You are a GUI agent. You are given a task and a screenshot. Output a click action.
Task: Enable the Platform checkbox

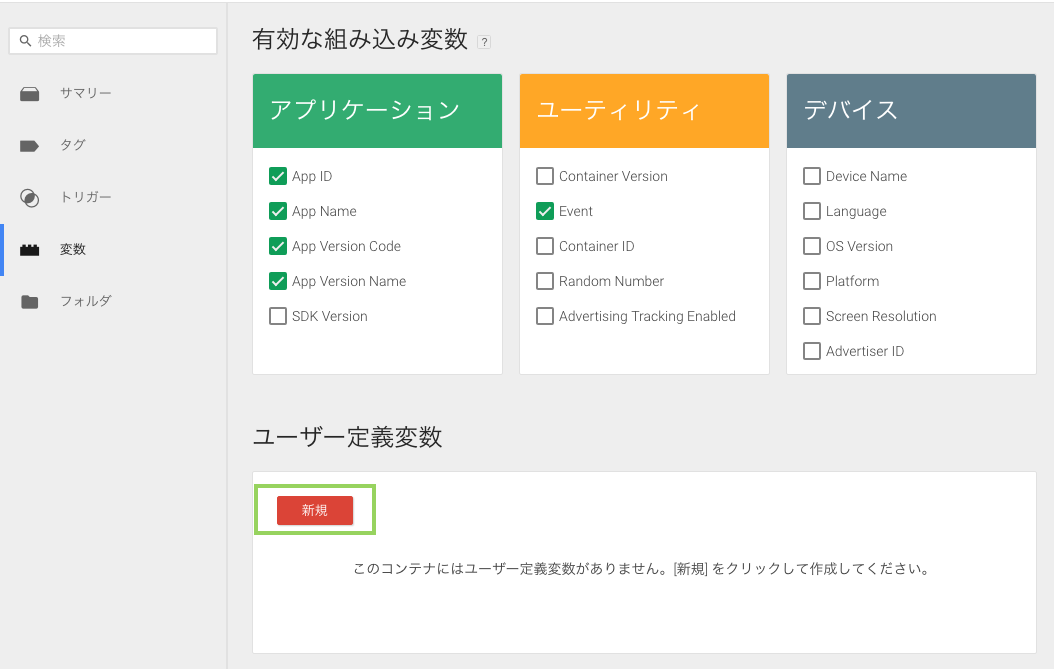(x=812, y=281)
